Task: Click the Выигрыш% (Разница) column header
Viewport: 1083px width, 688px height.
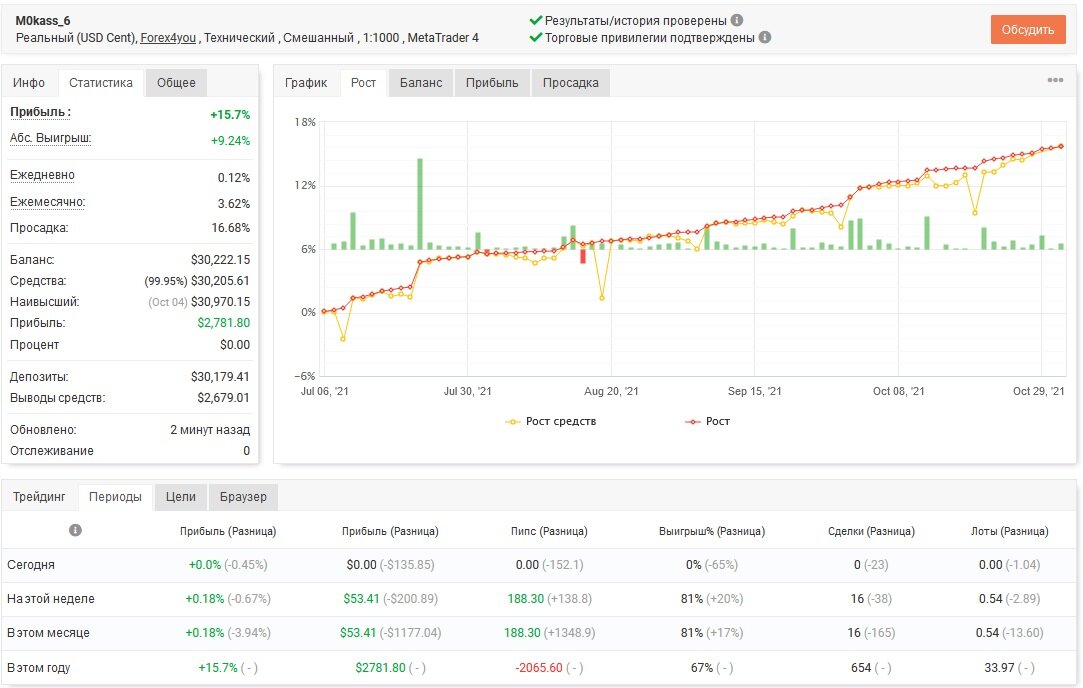Action: pyautogui.click(x=712, y=531)
